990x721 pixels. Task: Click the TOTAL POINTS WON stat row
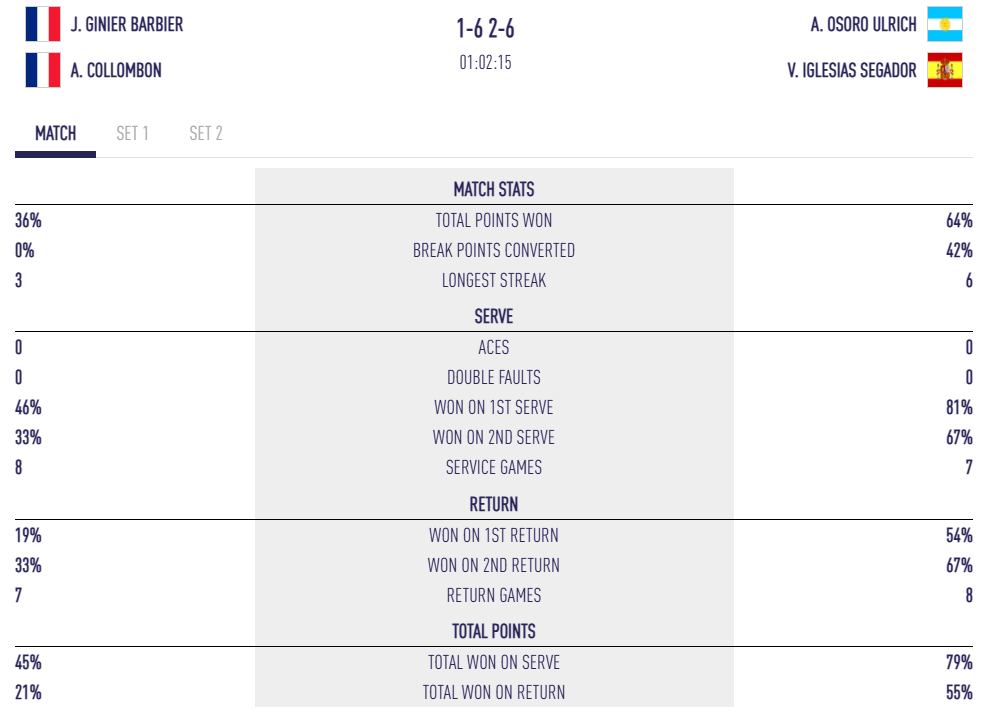(493, 220)
